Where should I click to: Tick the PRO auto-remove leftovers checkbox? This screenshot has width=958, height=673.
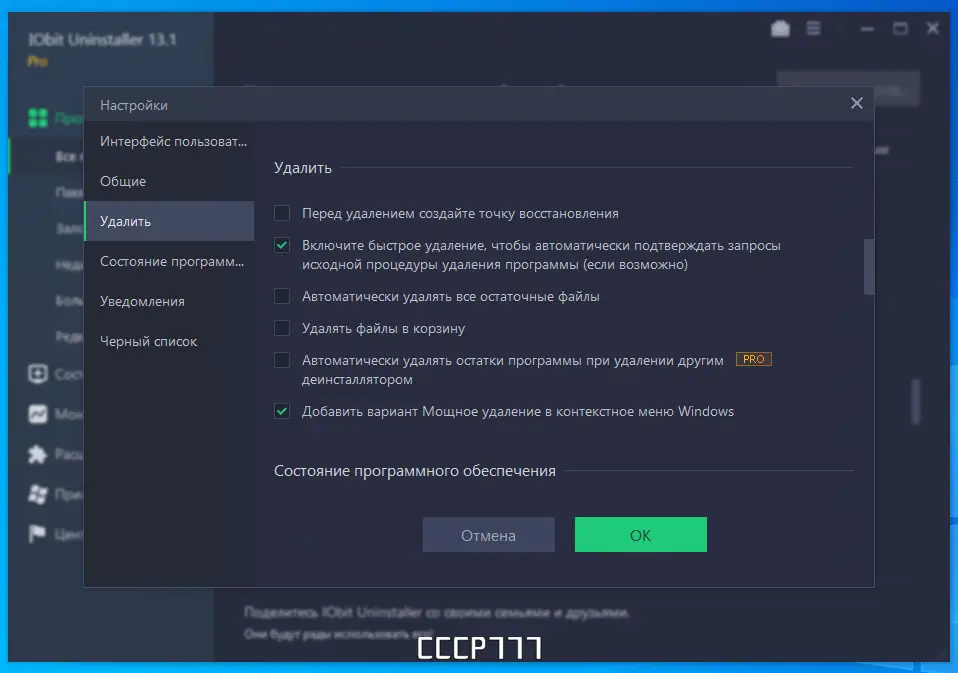click(x=282, y=360)
